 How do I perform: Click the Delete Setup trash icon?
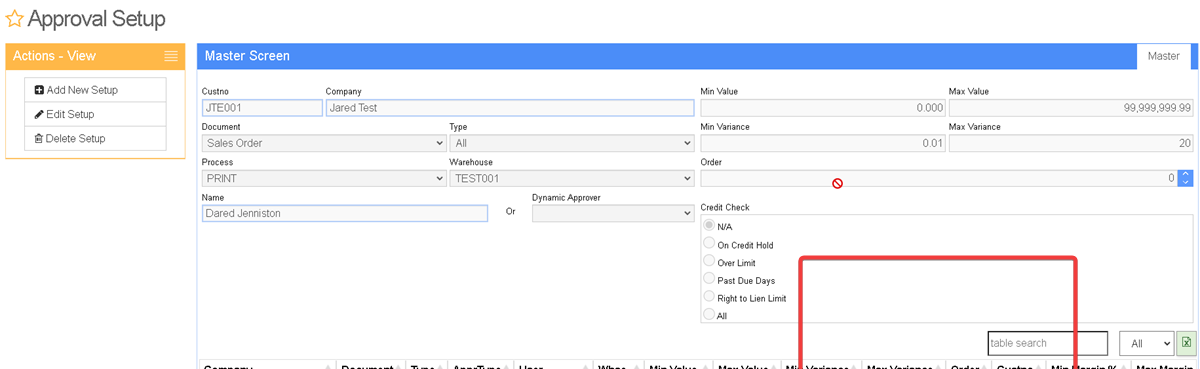[39, 138]
